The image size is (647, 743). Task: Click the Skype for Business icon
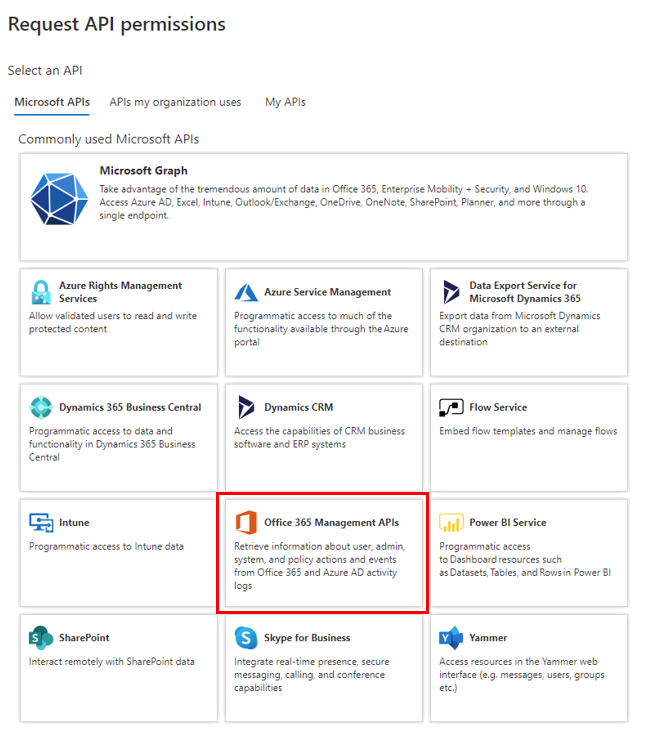[x=246, y=638]
